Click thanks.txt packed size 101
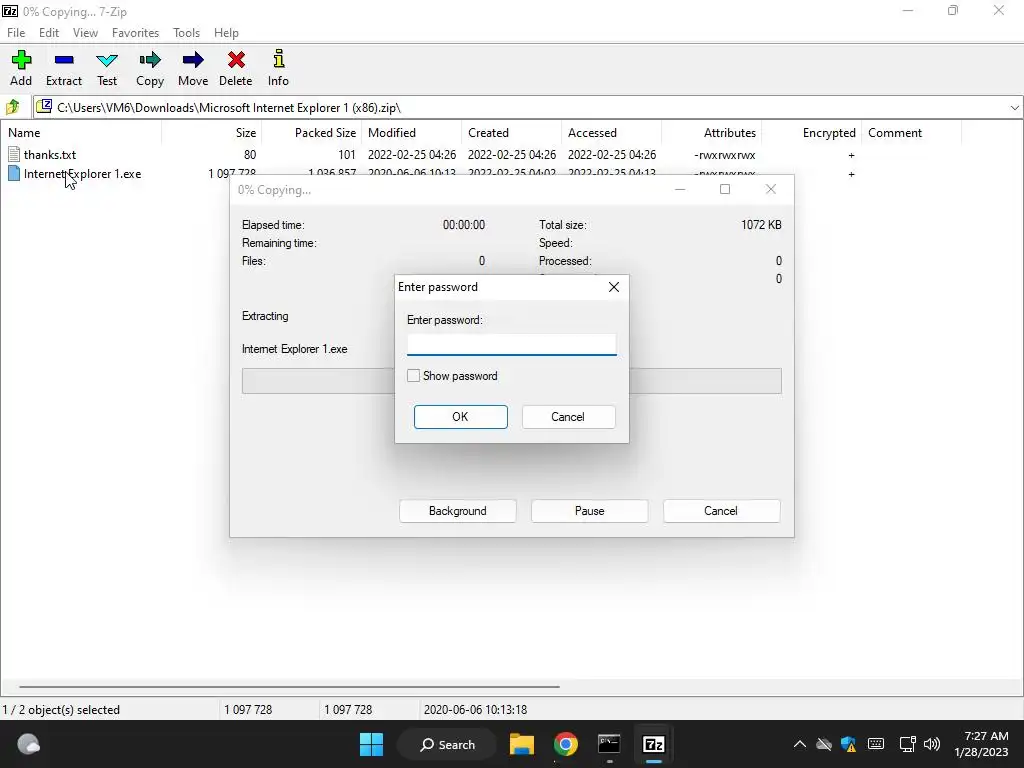This screenshot has width=1024, height=768. [x=347, y=155]
